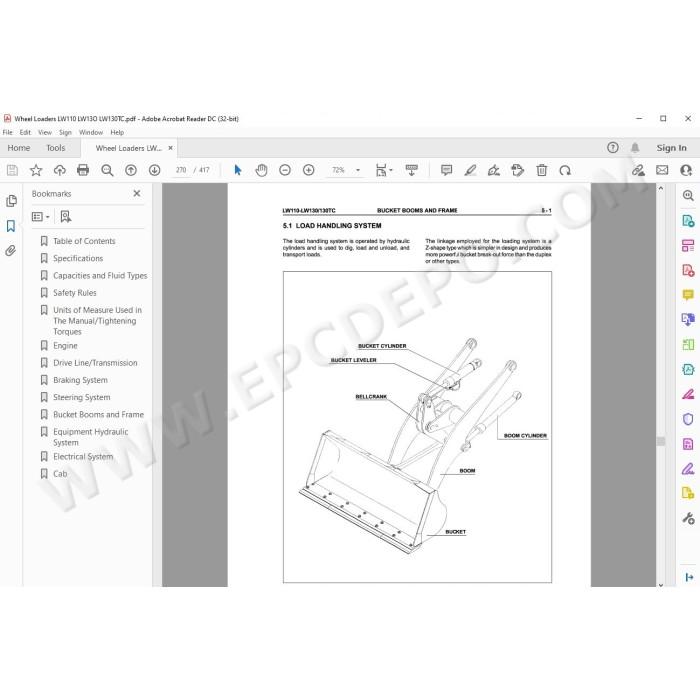Click the share with others icon
The width and height of the screenshot is (700, 700).
click(686, 170)
